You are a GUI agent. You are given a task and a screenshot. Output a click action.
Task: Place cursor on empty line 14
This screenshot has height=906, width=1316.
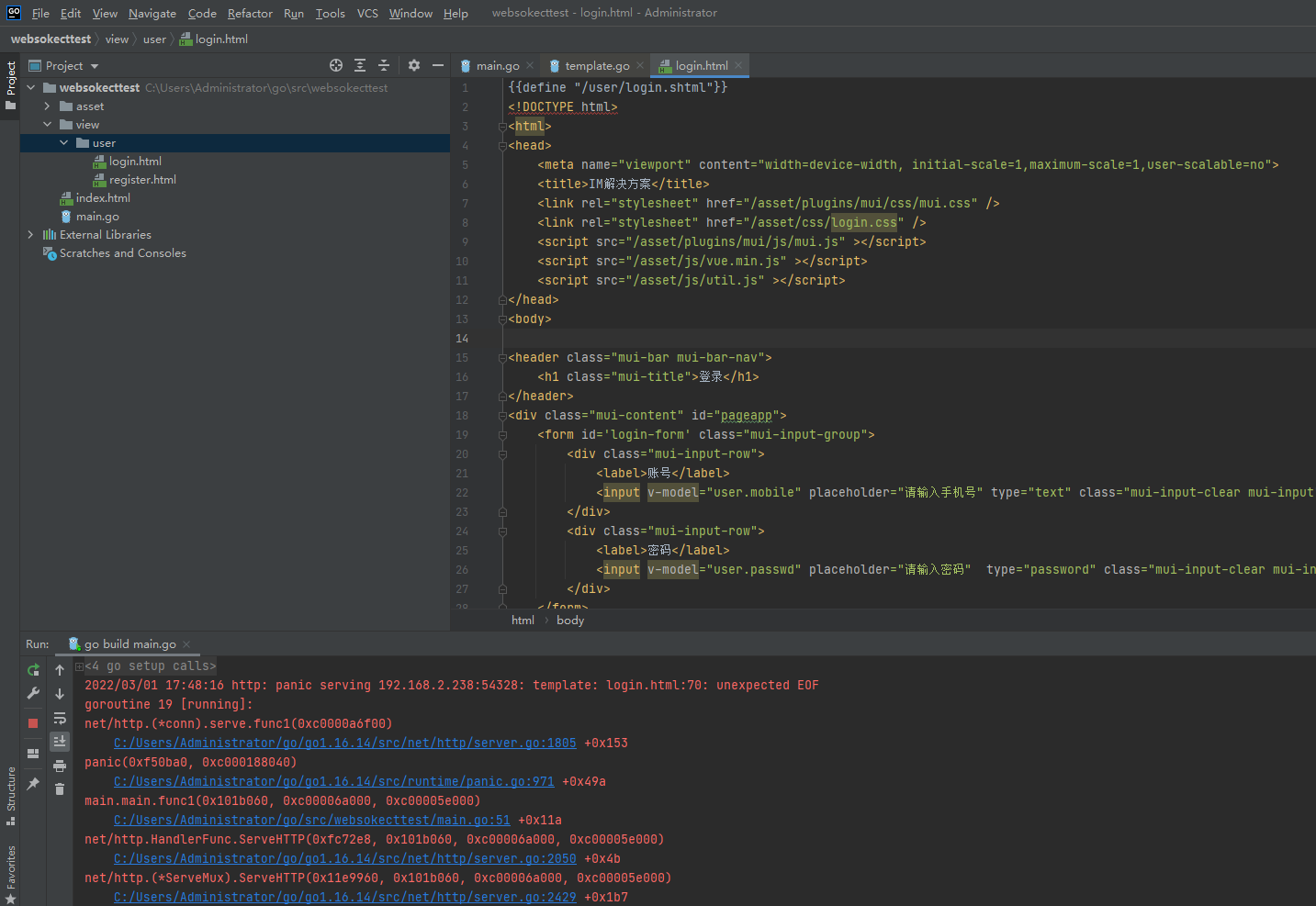[909, 339]
